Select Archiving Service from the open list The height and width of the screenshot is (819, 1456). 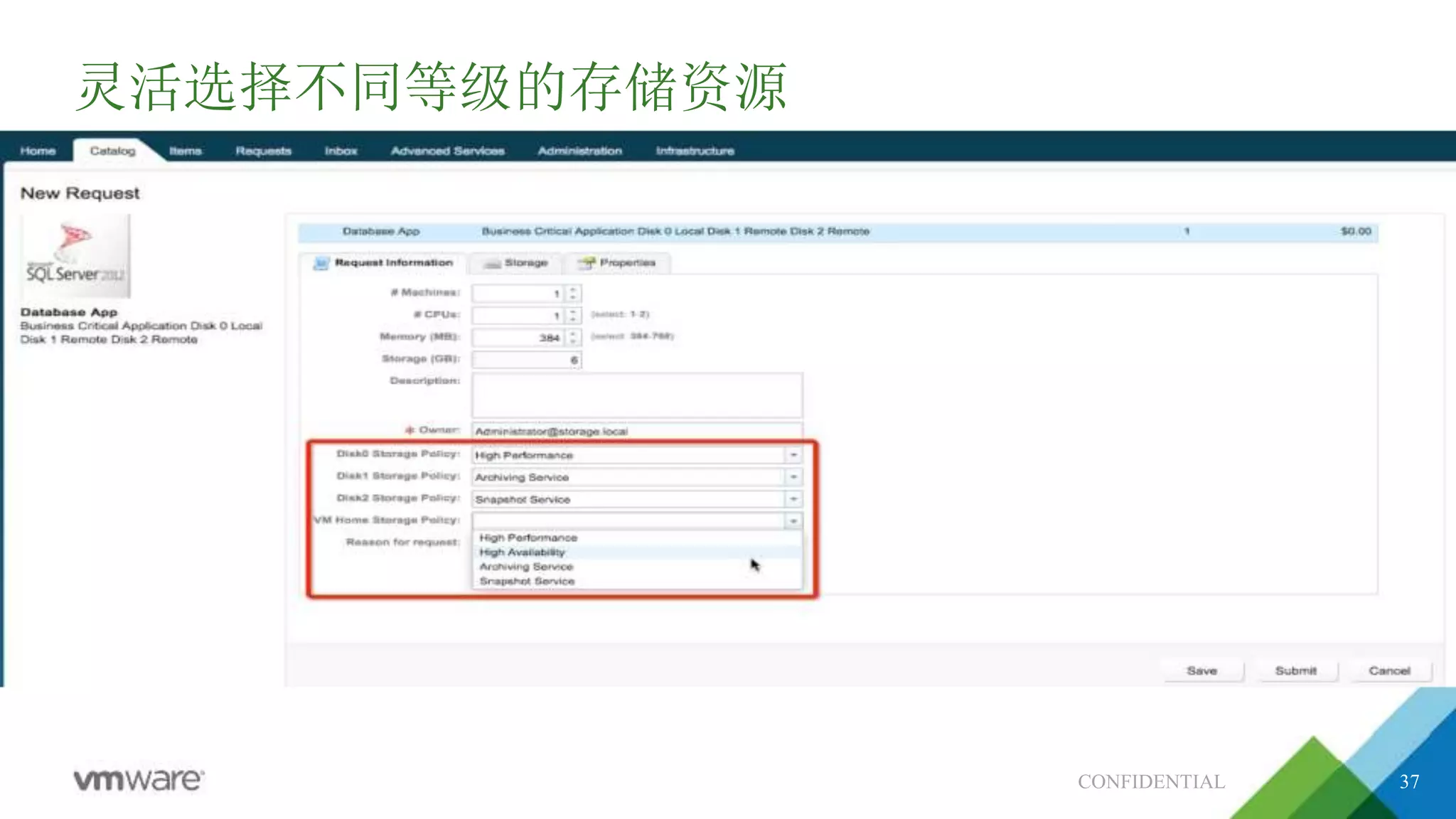[x=526, y=567]
